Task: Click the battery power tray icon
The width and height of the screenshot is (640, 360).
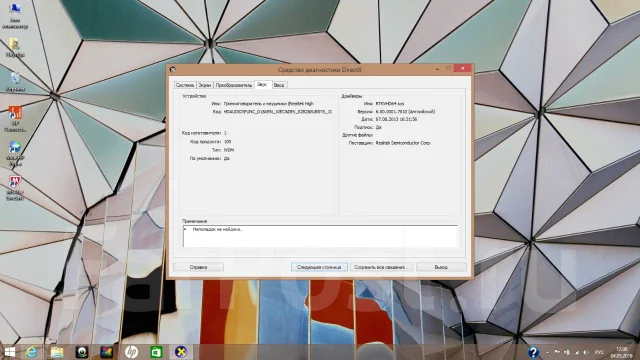Action: point(567,352)
